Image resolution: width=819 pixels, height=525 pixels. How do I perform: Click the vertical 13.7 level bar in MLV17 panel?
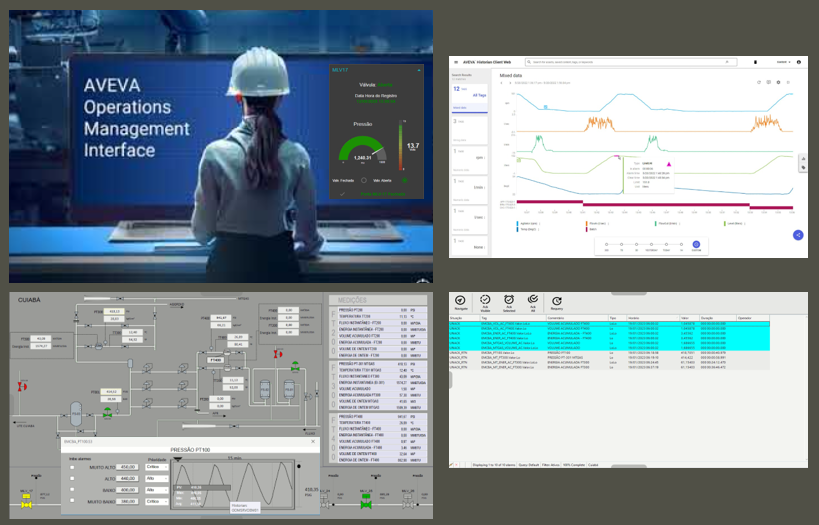(x=401, y=145)
